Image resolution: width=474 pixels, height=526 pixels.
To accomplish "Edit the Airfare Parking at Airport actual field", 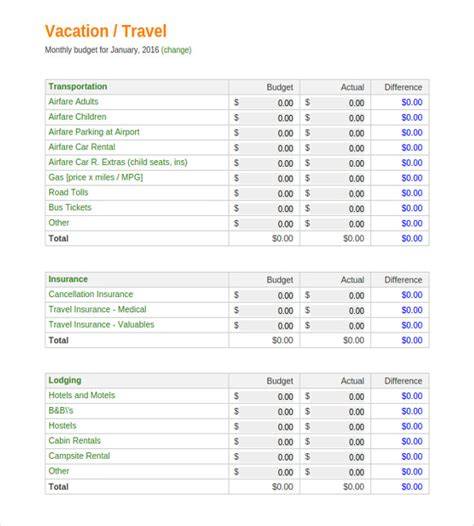I will (338, 133).
